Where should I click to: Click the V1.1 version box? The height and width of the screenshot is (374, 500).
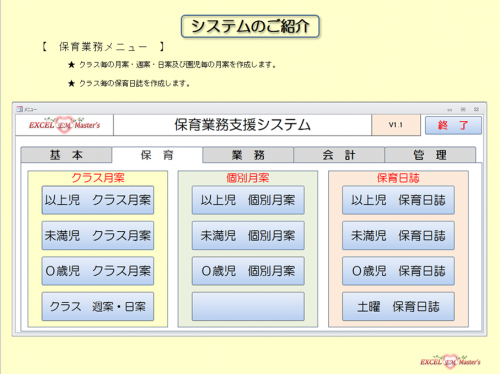(396, 125)
